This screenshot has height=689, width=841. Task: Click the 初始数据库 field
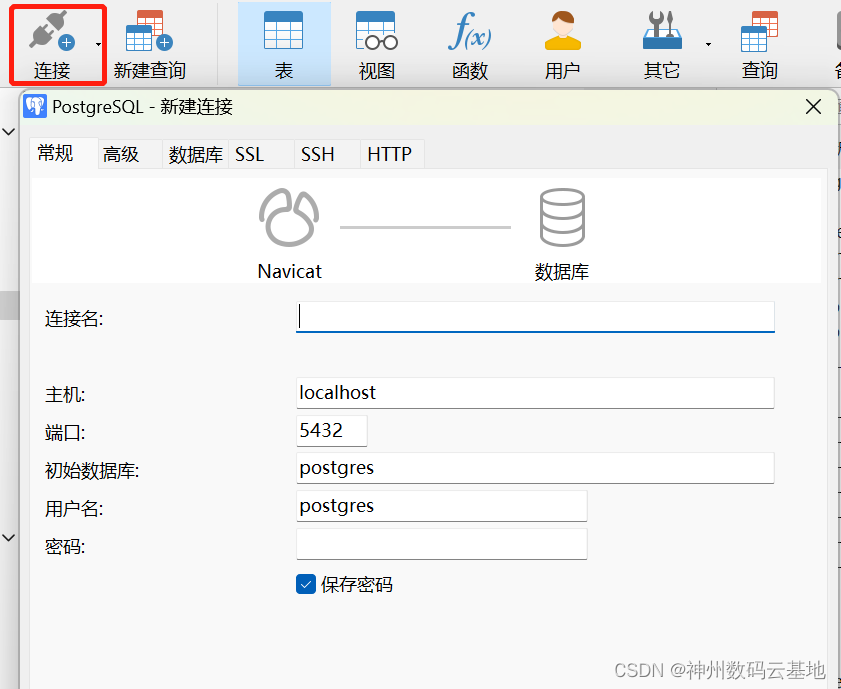535,468
